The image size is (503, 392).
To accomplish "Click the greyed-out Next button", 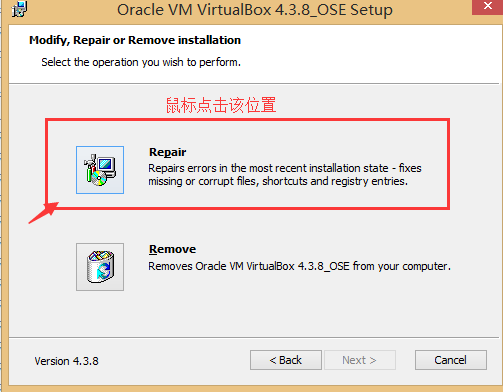I will tap(360, 360).
